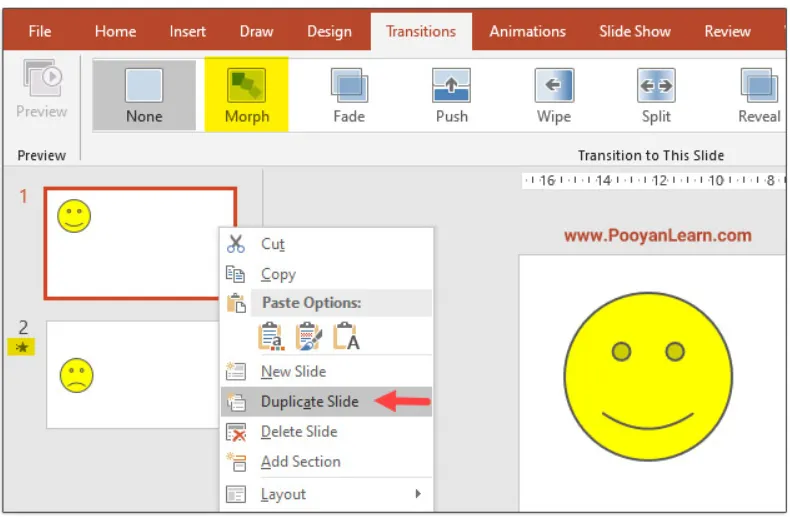
Task: Paste as text only icon
Action: pyautogui.click(x=345, y=337)
